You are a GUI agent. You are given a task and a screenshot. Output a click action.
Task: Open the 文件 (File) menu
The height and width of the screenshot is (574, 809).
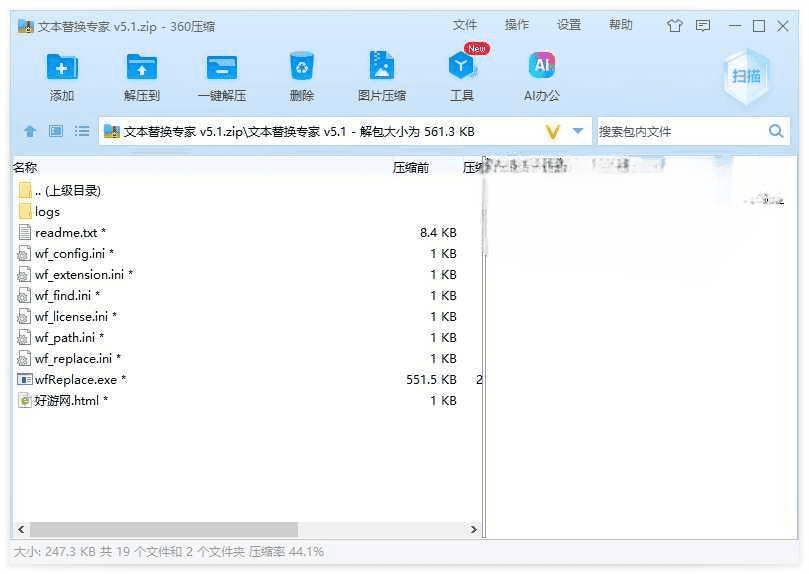point(465,25)
